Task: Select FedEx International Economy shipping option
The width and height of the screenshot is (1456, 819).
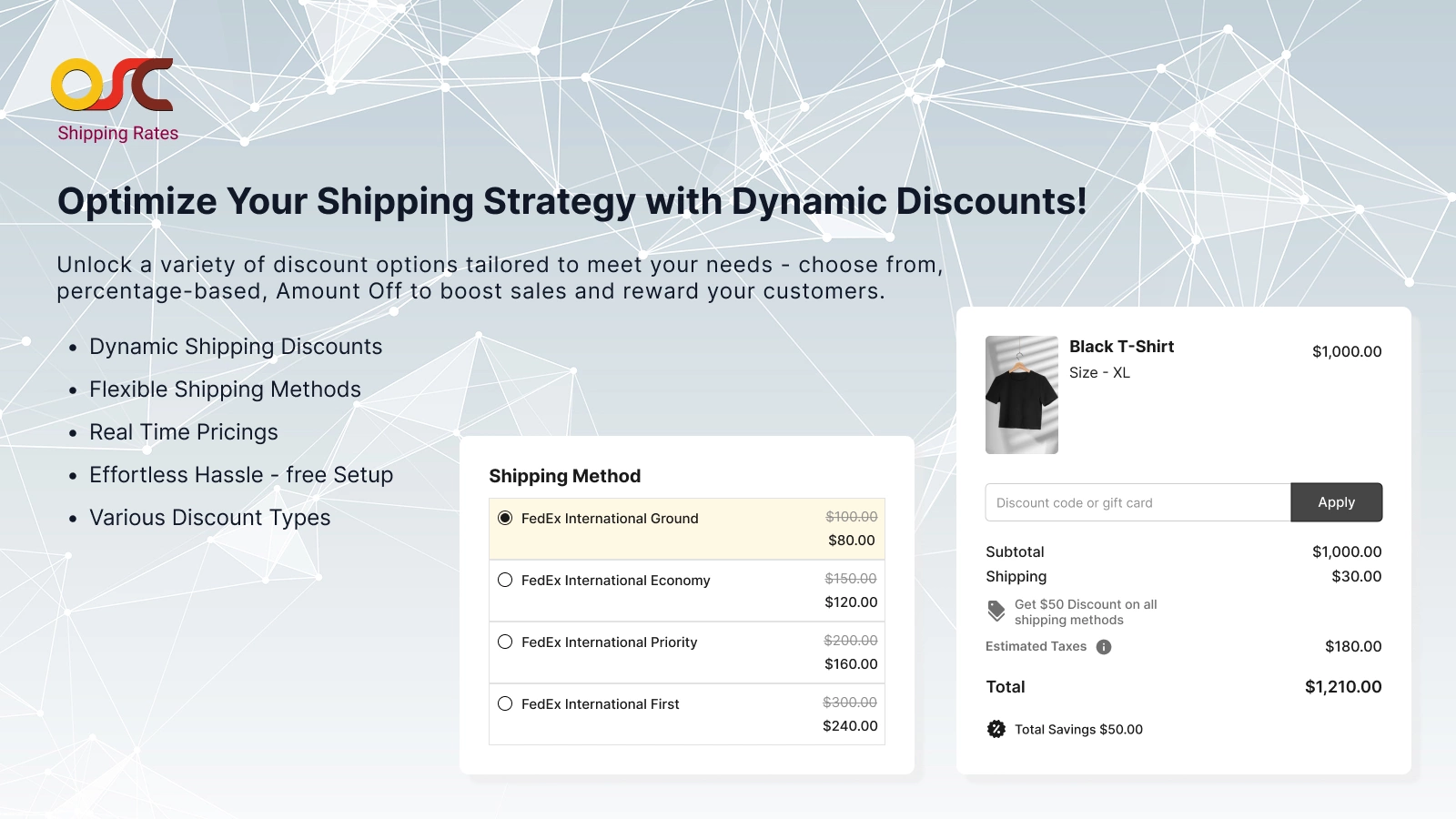Action: pyautogui.click(x=505, y=580)
